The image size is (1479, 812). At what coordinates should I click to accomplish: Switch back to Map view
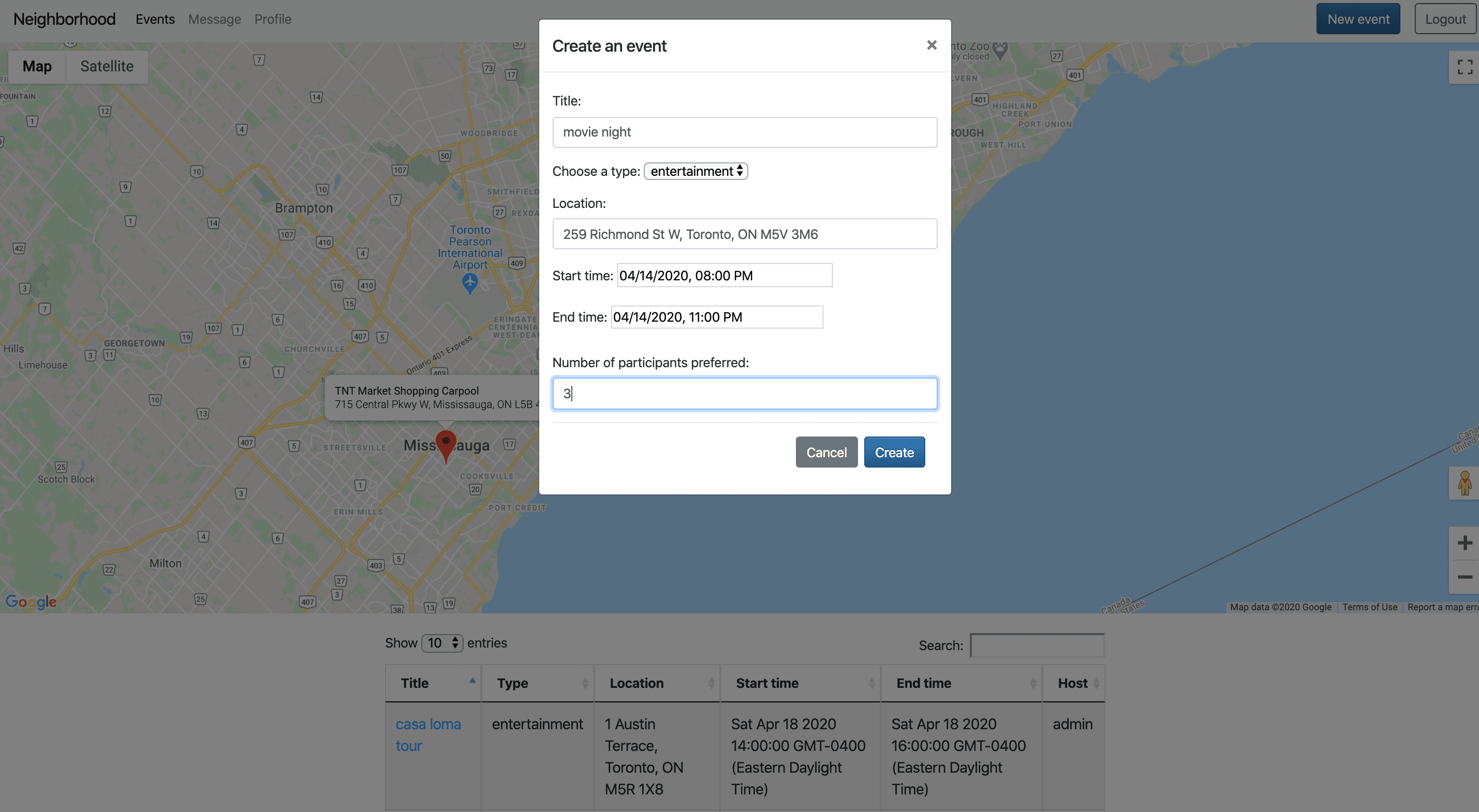click(x=36, y=67)
